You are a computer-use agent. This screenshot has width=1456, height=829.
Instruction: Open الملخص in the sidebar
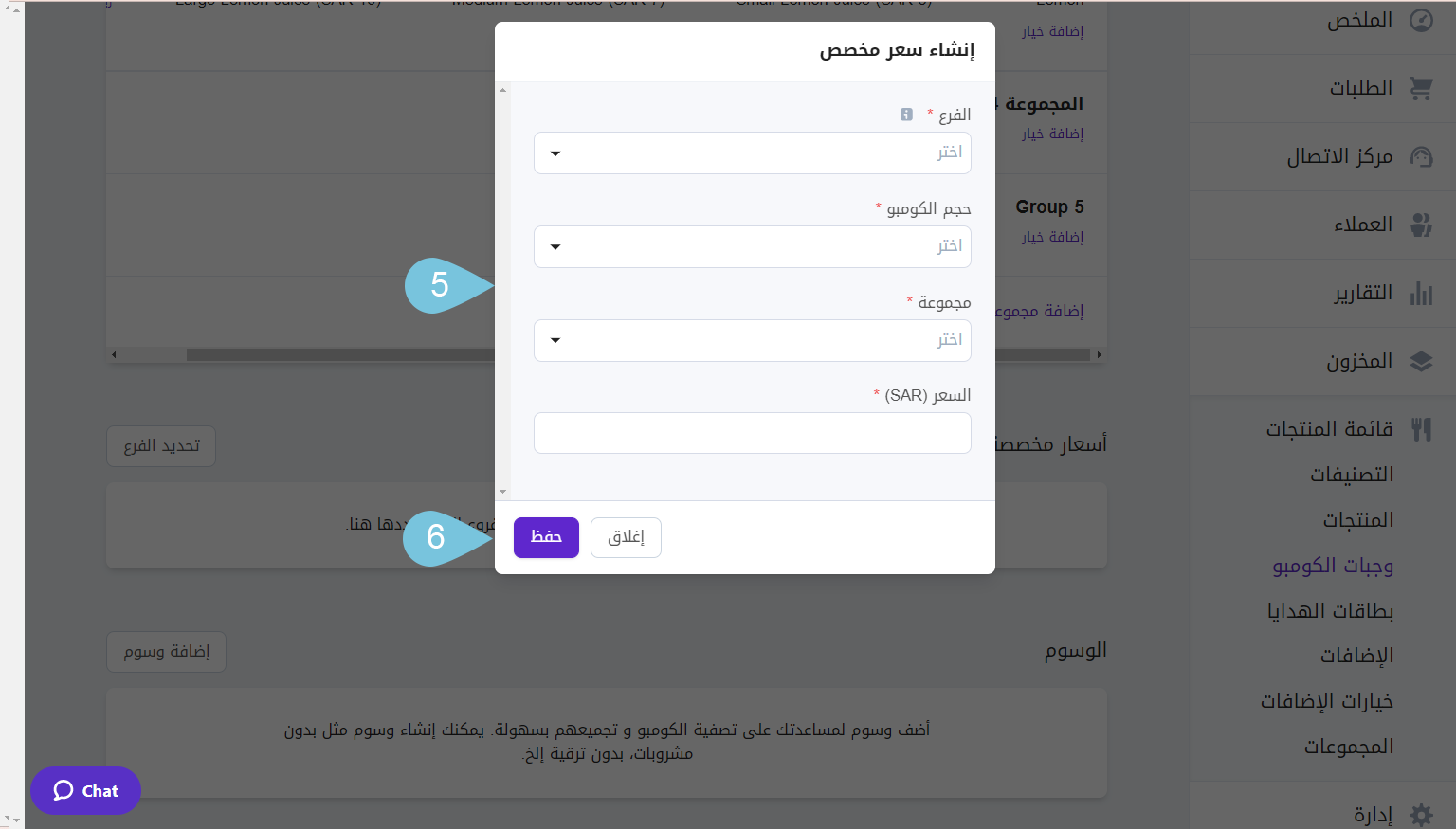point(1359,20)
